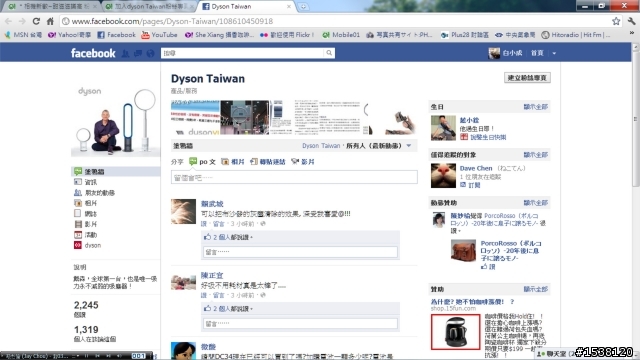
Task: Open Flickr bookmark in bookmarks bar
Action: [287, 35]
